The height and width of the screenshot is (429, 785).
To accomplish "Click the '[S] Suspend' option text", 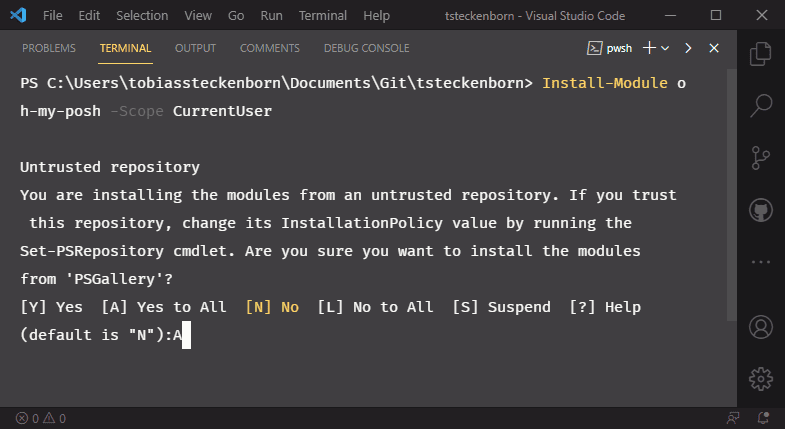I will pyautogui.click(x=501, y=307).
